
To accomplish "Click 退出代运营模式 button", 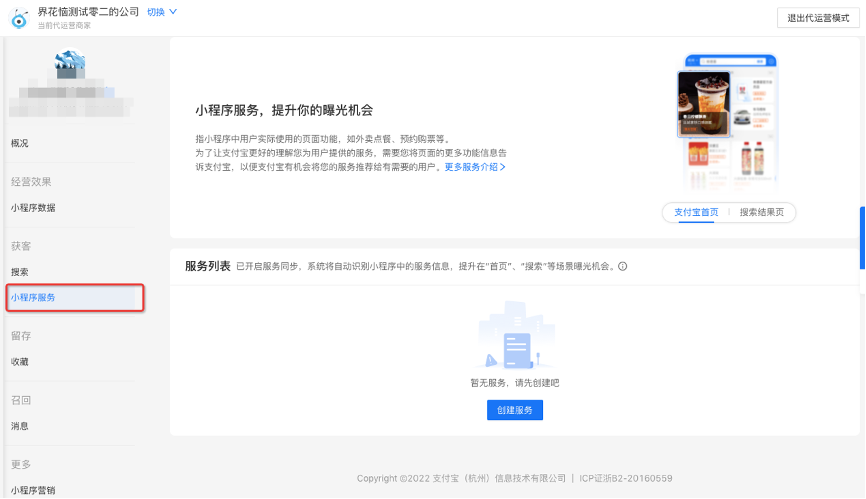I will click(818, 18).
